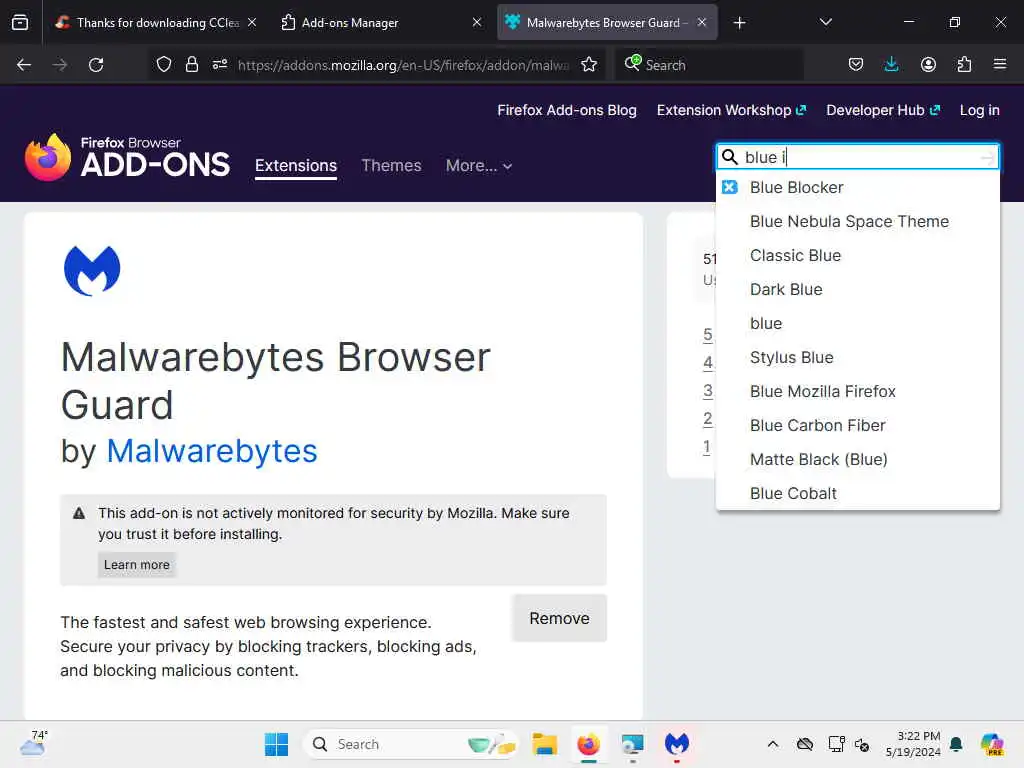This screenshot has height=768, width=1024.
Task: Open the notifications bell in tray
Action: pyautogui.click(x=956, y=744)
